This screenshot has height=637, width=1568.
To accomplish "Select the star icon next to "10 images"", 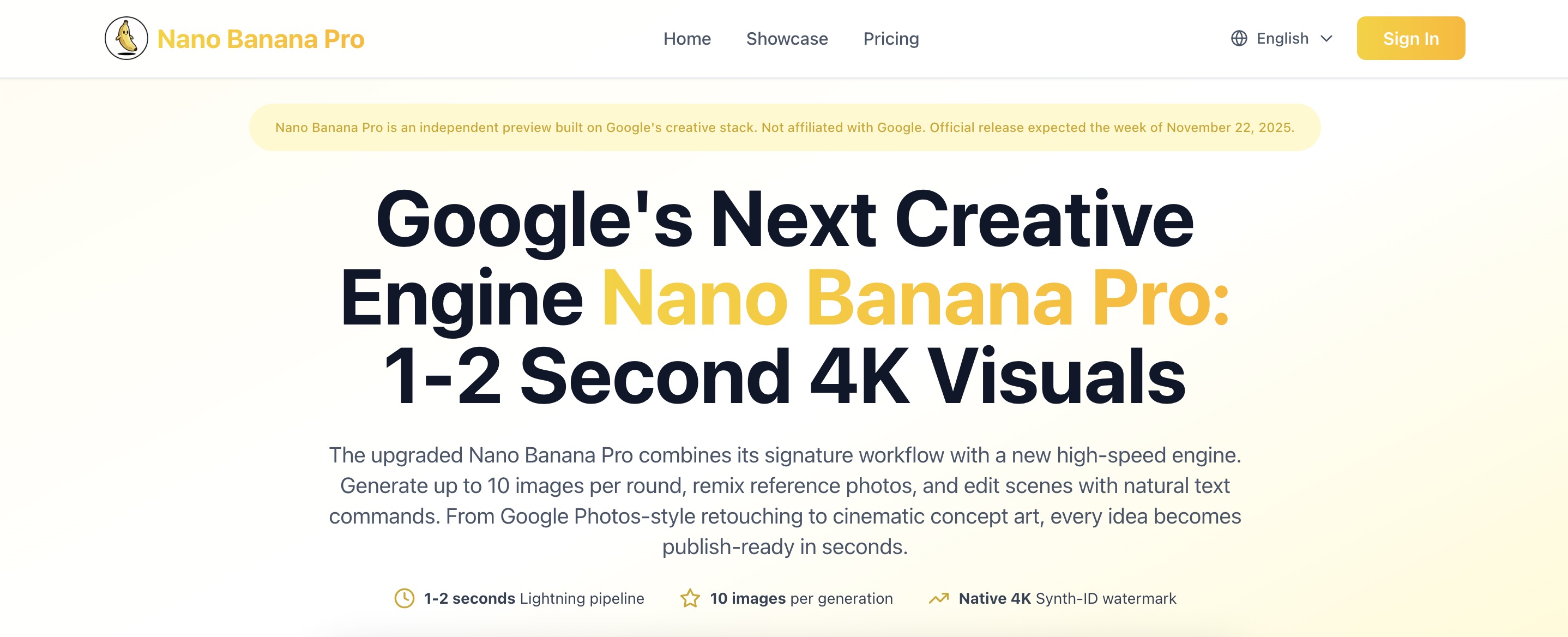I will point(690,598).
